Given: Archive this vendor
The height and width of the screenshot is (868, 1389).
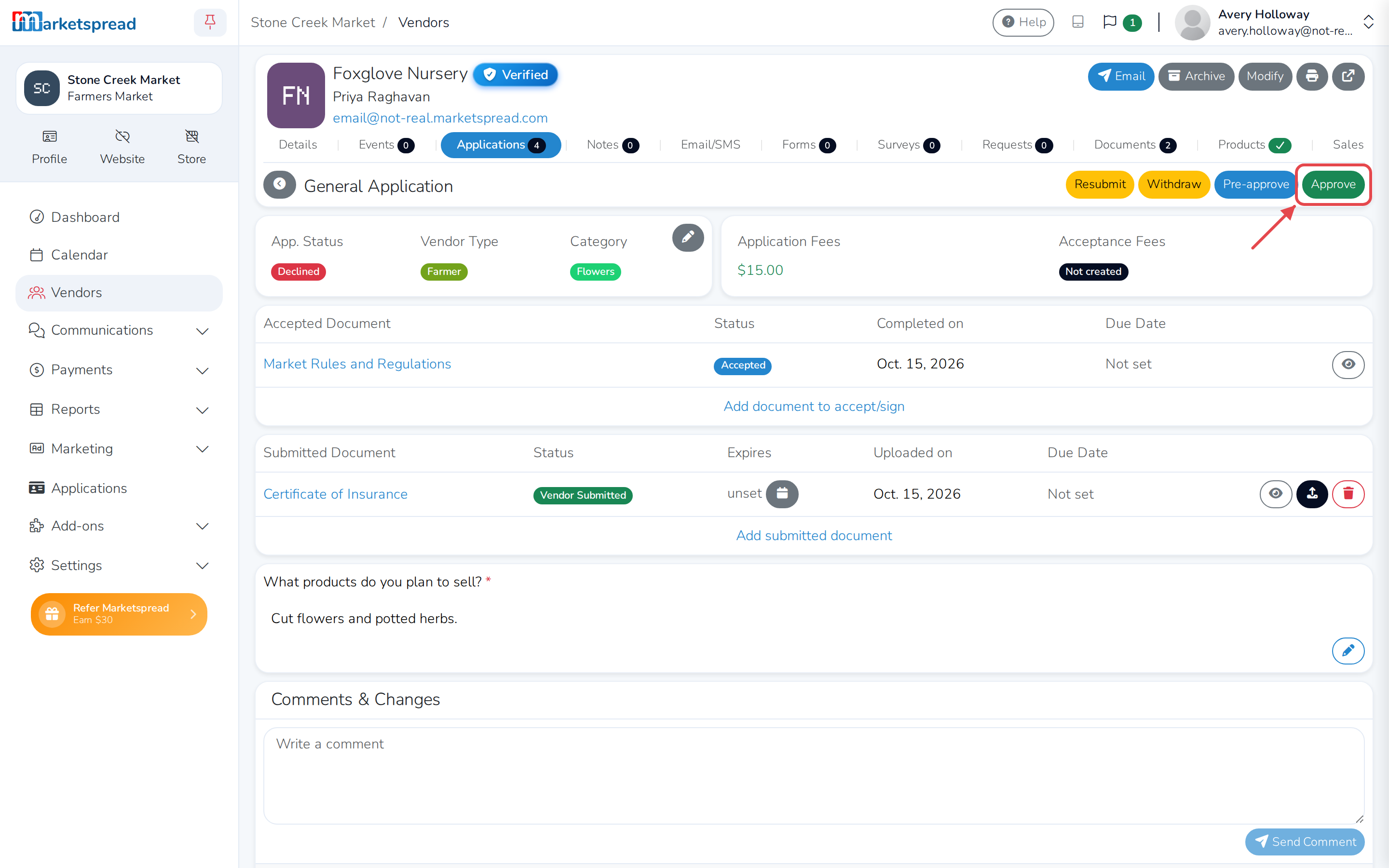Looking at the screenshot, I should point(1196,76).
